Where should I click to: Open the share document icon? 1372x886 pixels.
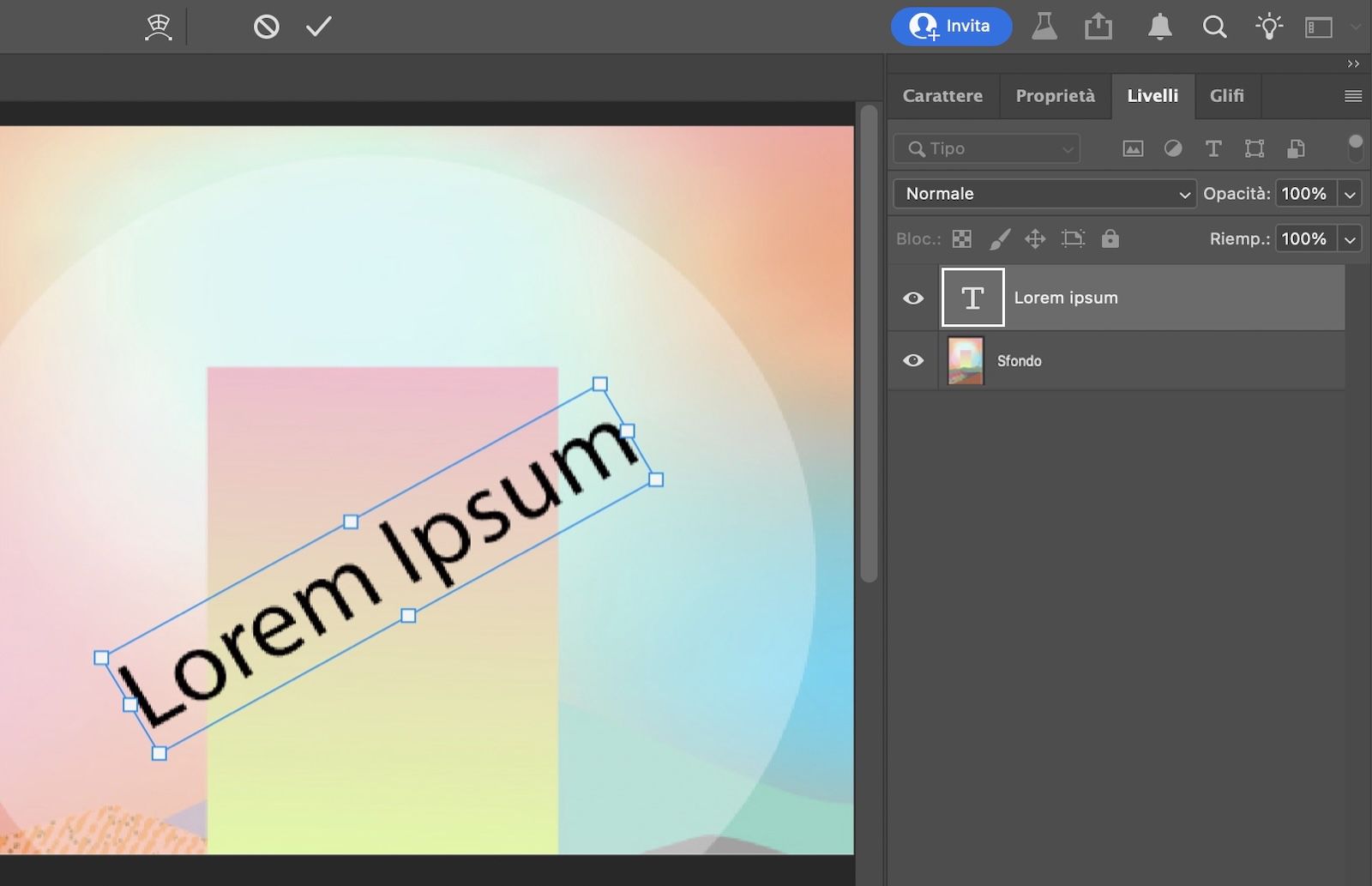tap(1098, 27)
